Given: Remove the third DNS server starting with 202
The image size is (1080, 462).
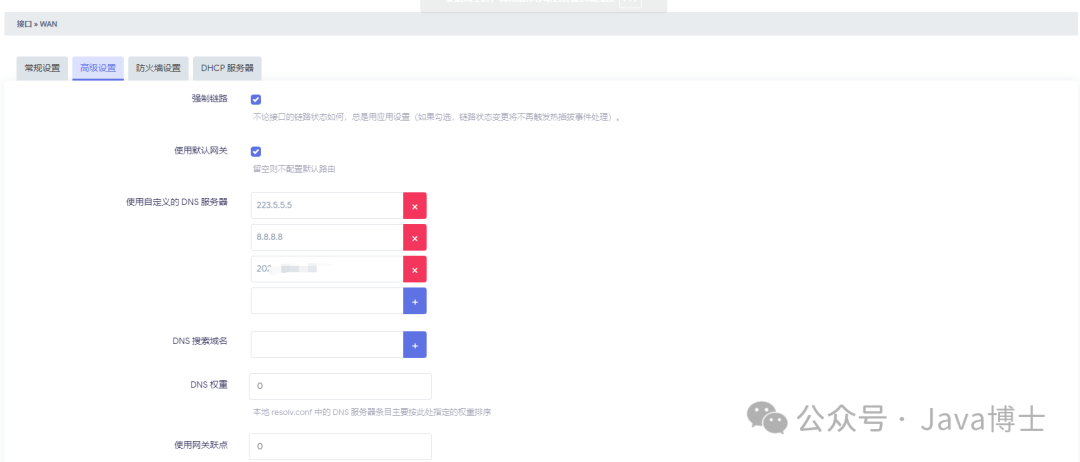Looking at the screenshot, I should coord(414,269).
